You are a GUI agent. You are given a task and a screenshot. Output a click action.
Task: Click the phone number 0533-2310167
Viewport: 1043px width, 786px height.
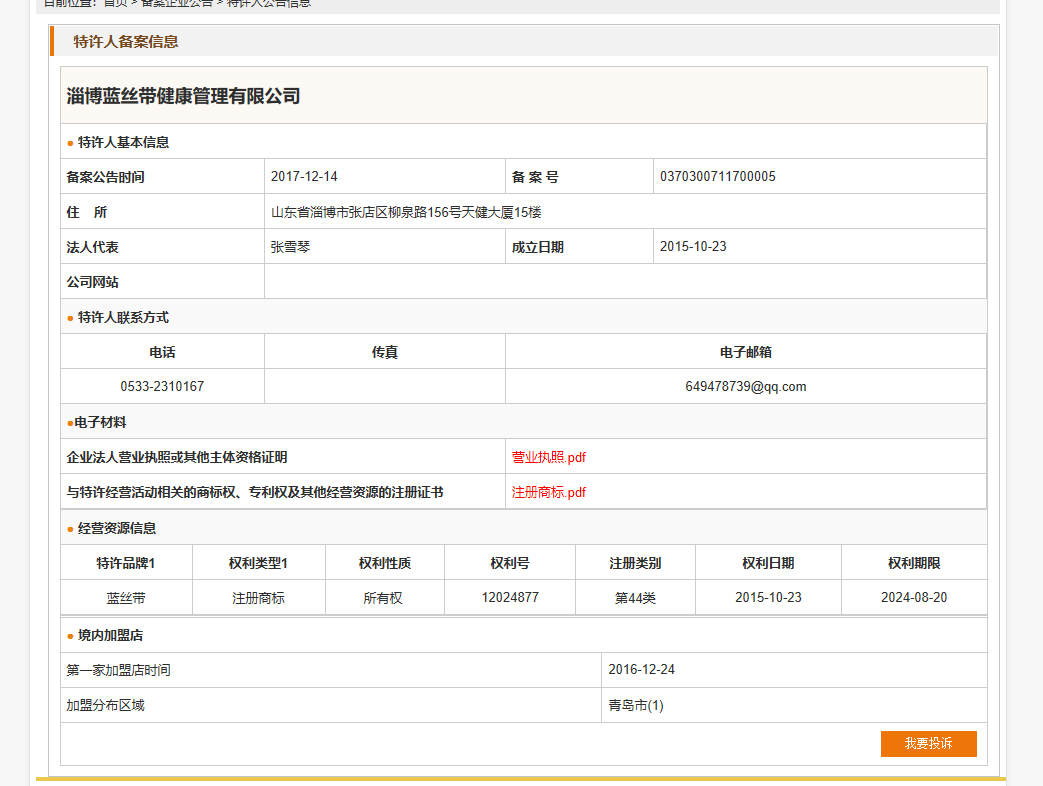coord(162,386)
